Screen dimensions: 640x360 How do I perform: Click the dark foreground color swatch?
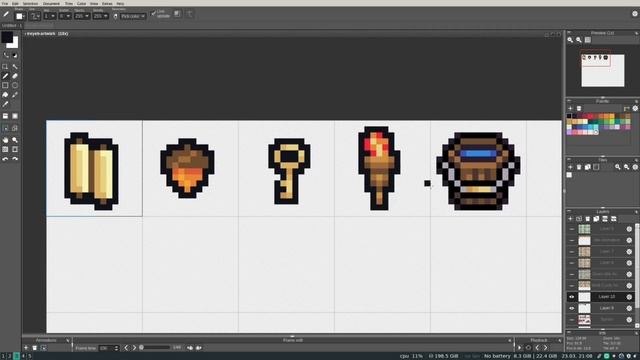[7, 38]
